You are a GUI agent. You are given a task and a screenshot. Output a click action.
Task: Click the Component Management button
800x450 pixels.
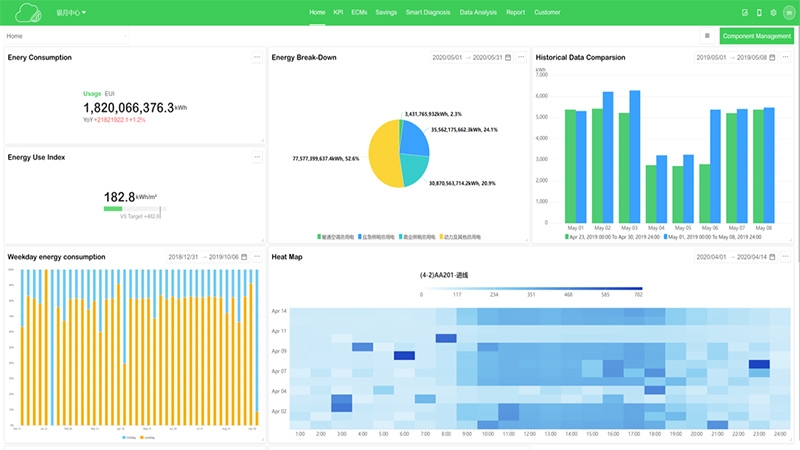[756, 36]
